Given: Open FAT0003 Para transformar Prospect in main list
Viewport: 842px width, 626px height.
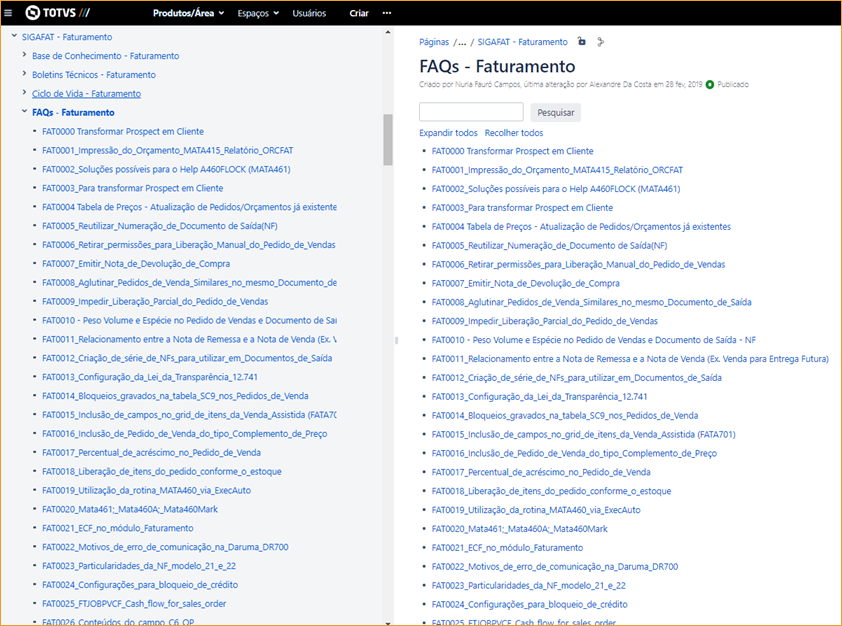Looking at the screenshot, I should click(x=522, y=208).
